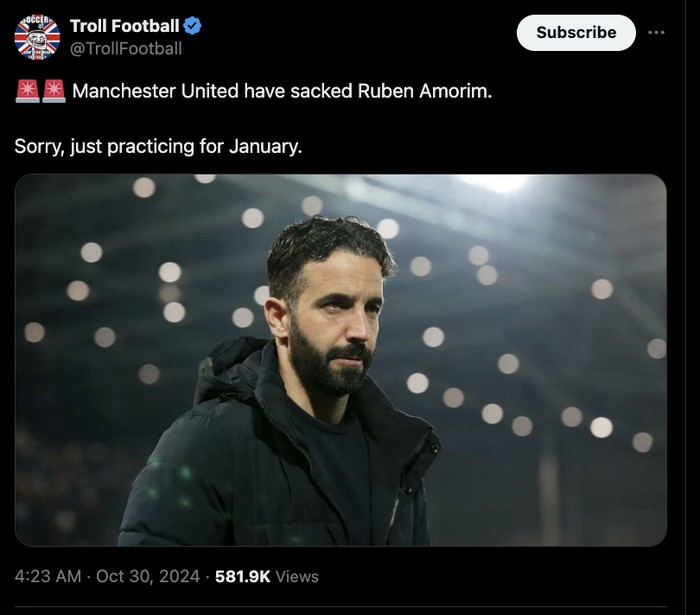Click the 581.9K view count number
This screenshot has width=700, height=615.
point(242,576)
